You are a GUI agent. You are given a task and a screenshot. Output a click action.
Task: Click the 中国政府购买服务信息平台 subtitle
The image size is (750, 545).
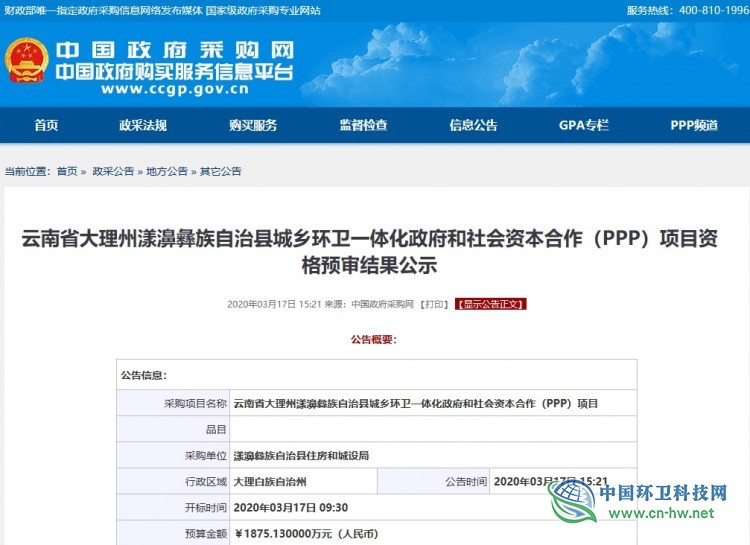174,72
